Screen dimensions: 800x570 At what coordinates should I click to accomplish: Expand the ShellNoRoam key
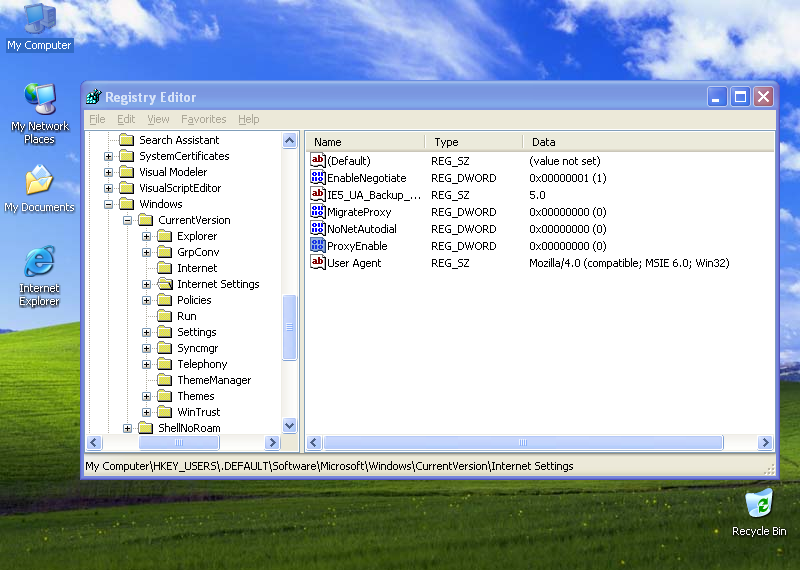click(x=127, y=428)
